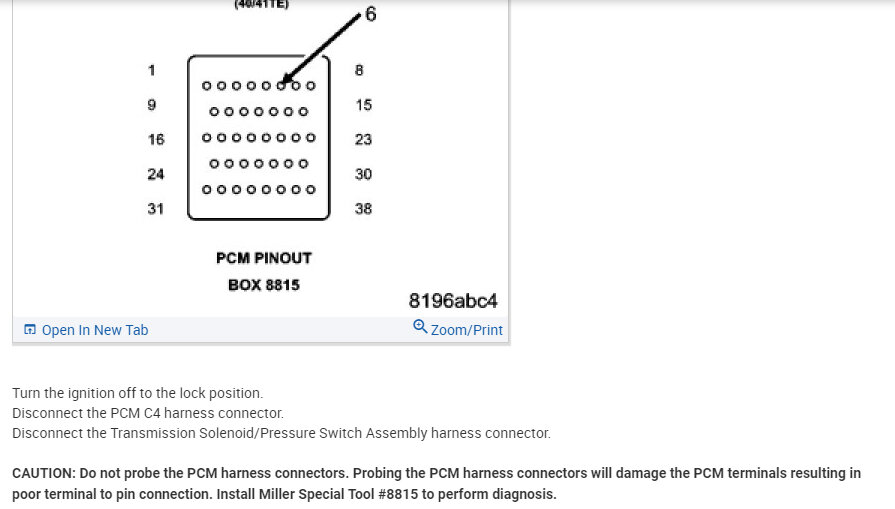This screenshot has width=895, height=509.
Task: Click pin label 31 at bottom left
Action: point(156,209)
